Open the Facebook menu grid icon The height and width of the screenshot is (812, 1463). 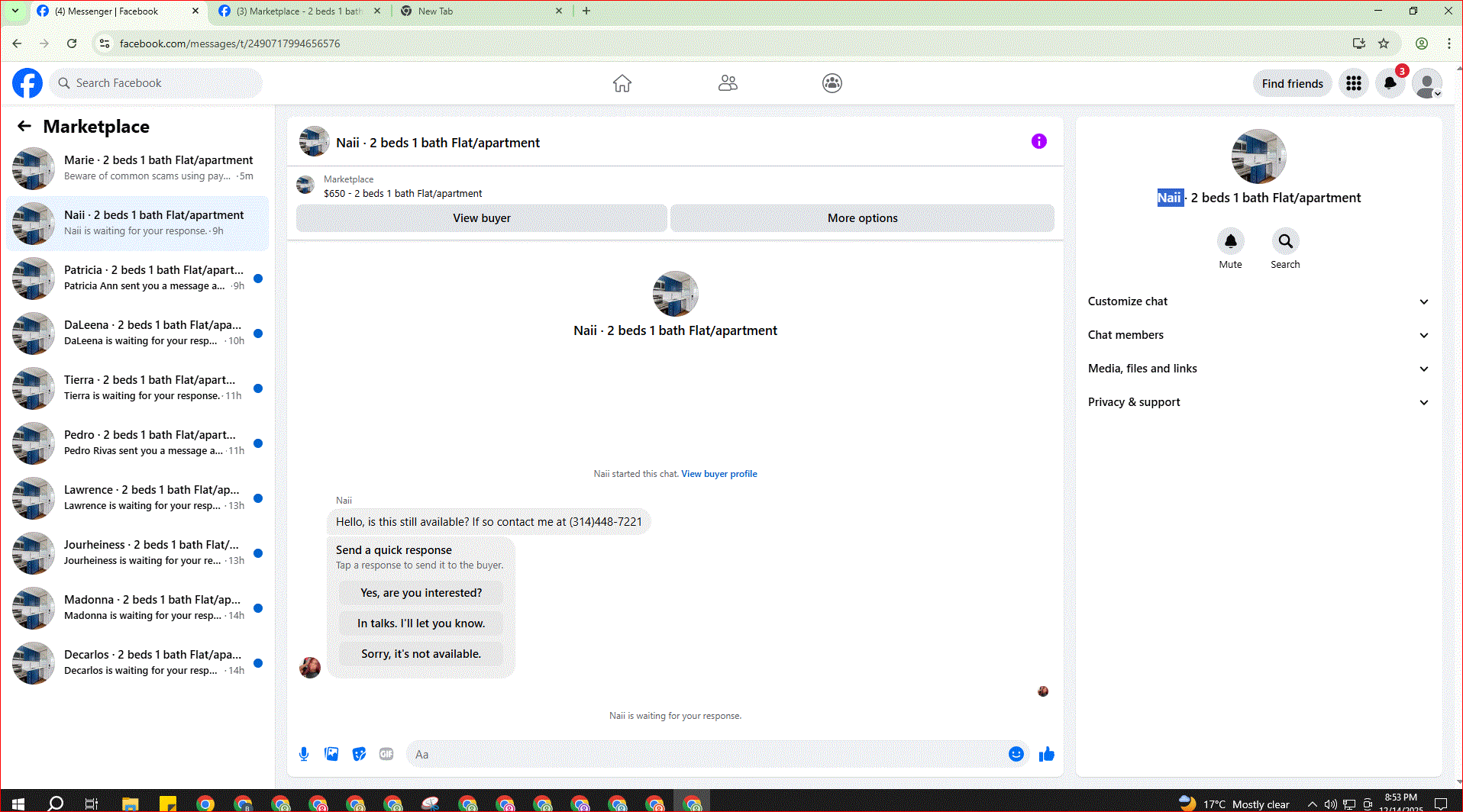tap(1354, 83)
